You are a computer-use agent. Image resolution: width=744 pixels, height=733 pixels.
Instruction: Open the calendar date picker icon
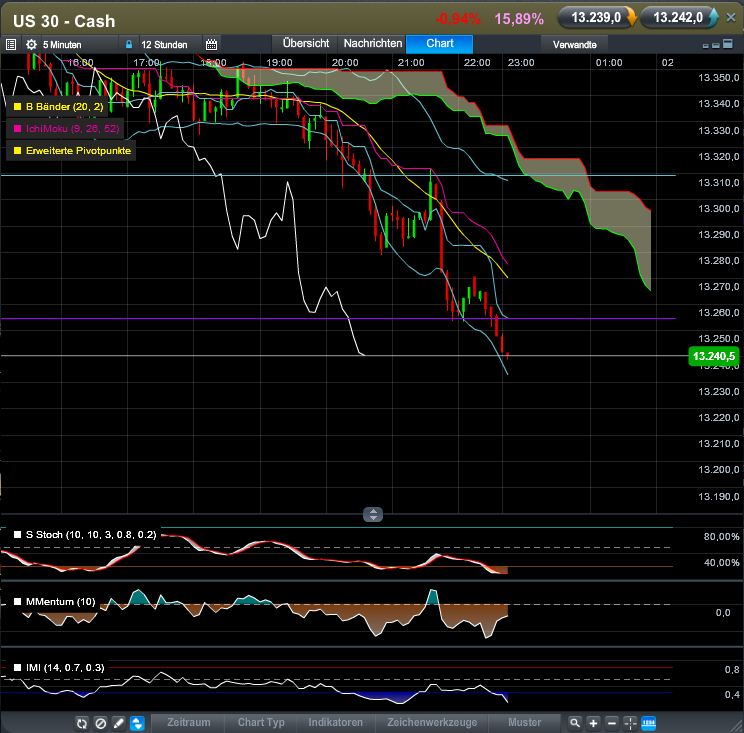(211, 44)
